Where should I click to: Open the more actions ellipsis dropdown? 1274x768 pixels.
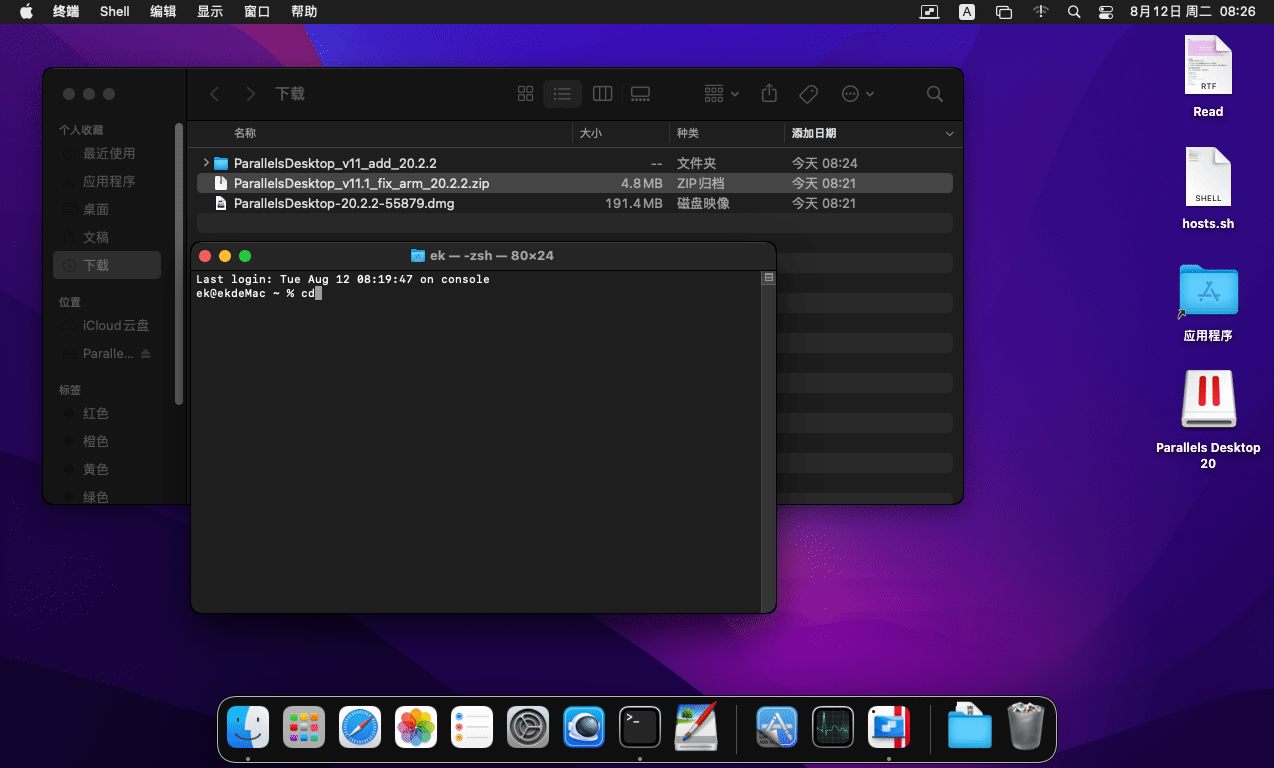coord(858,94)
